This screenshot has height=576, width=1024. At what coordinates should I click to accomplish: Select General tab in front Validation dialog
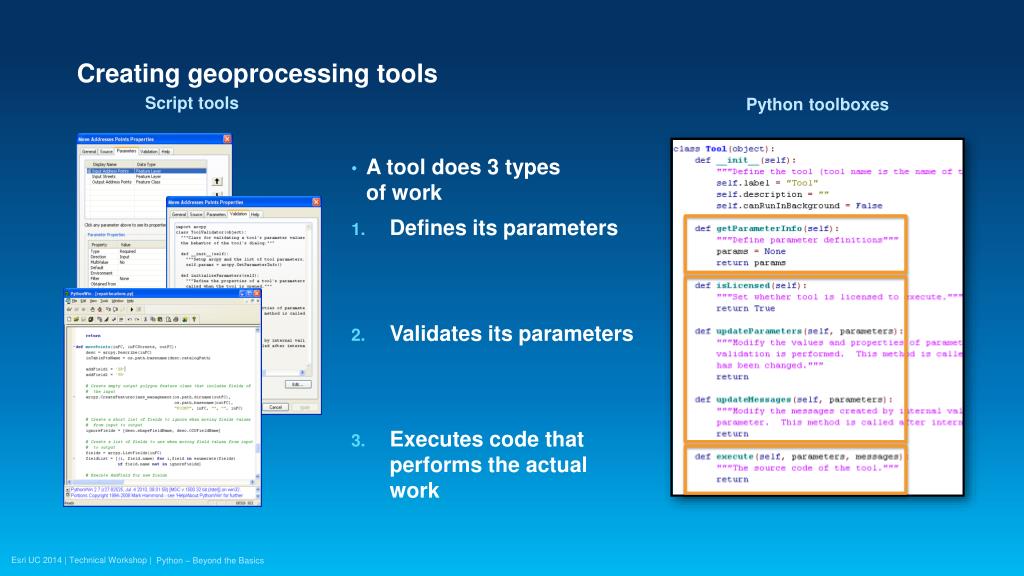pos(179,214)
